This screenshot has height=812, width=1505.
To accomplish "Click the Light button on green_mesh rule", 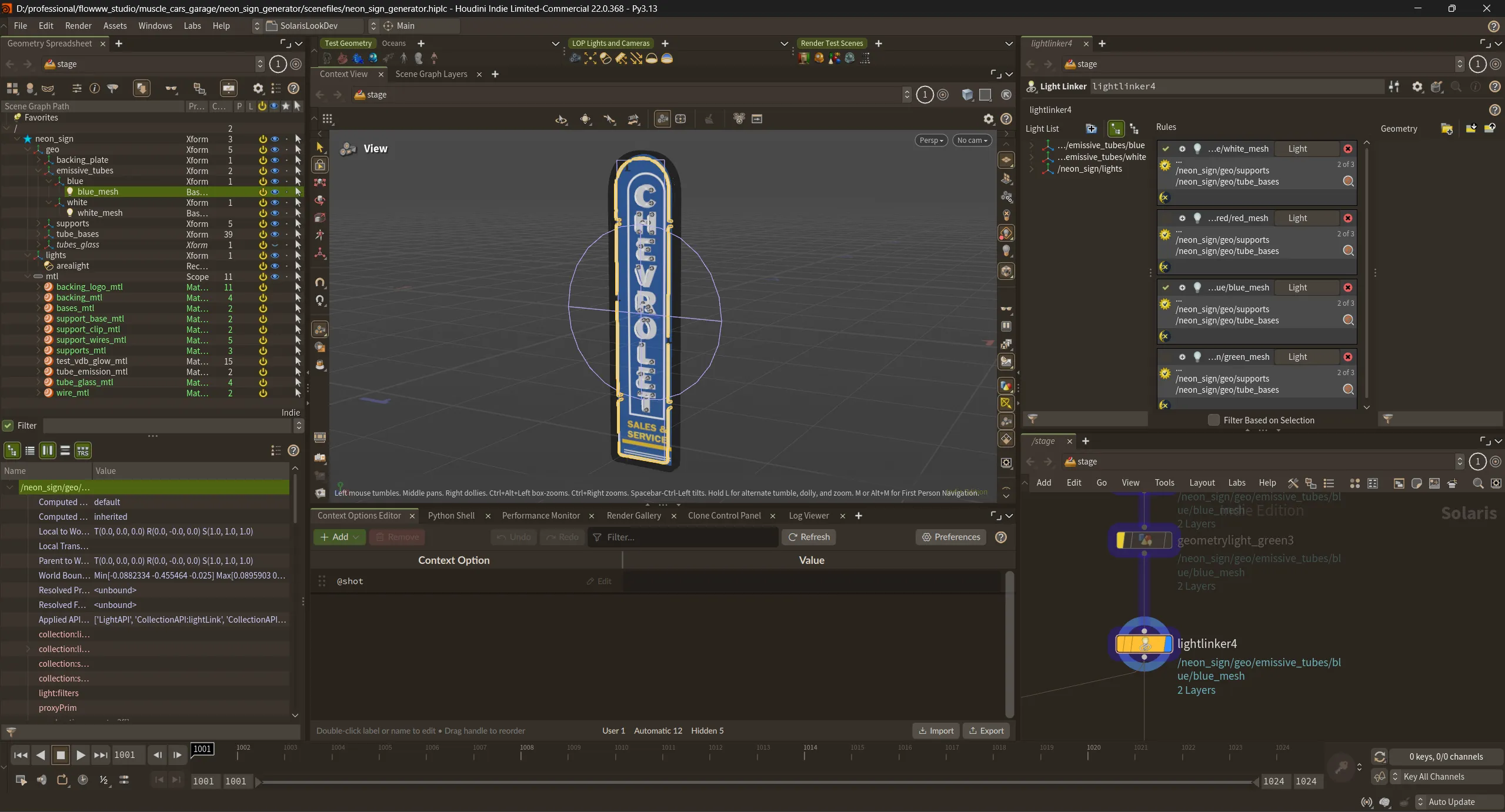I will coord(1306,357).
